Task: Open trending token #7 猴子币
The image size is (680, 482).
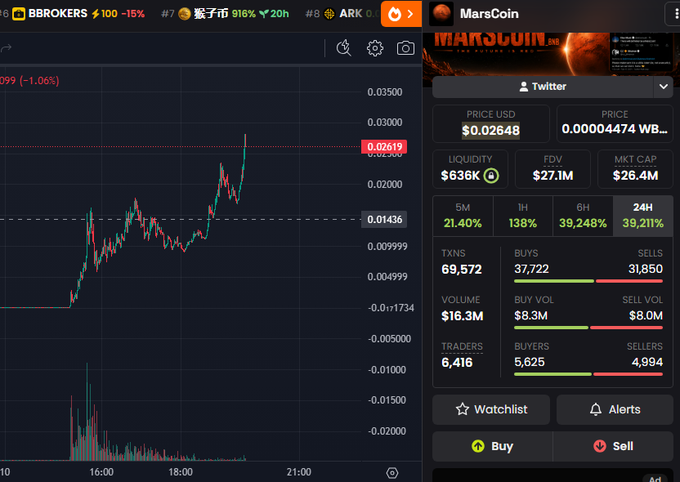Action: (225, 14)
